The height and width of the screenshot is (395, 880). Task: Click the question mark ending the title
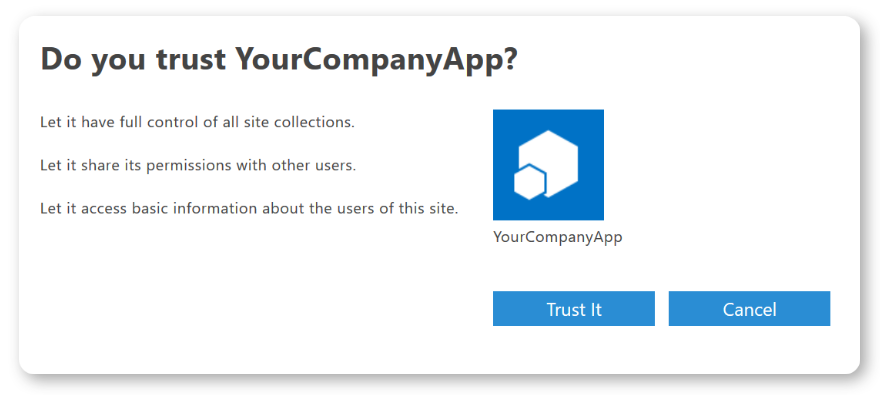pos(509,59)
